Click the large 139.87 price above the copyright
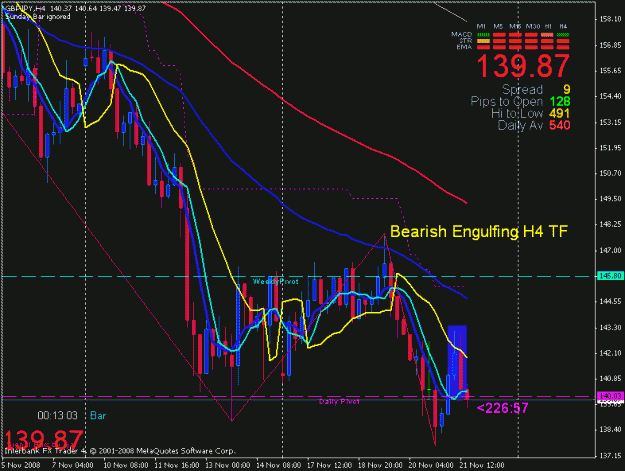625x471 pixels. [x=44, y=440]
